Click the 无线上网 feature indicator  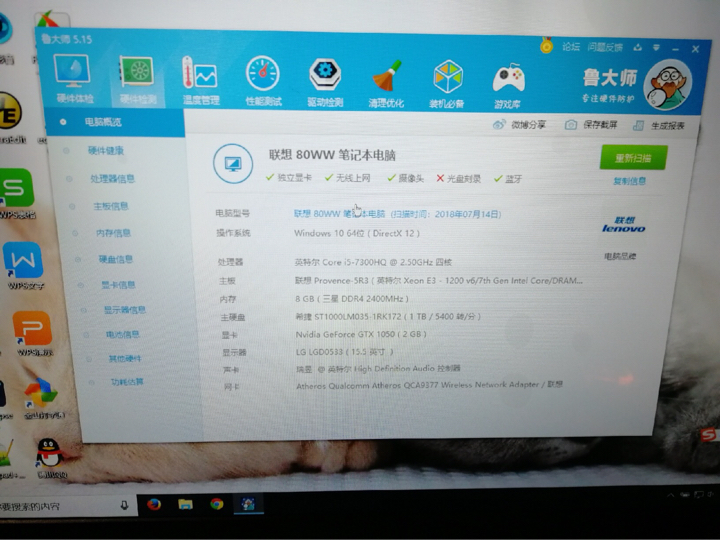[347, 178]
